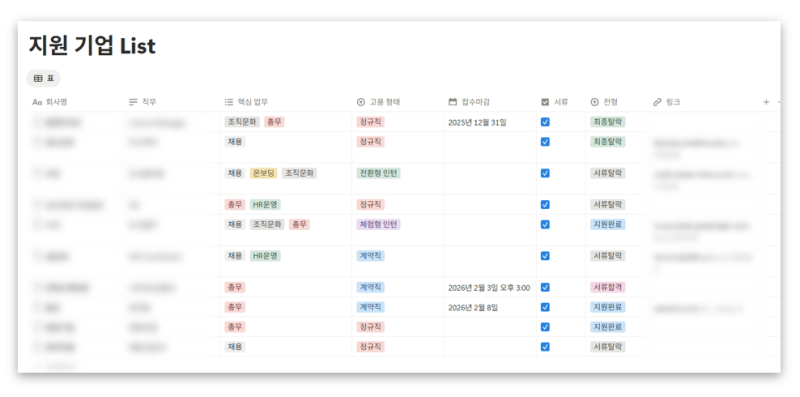
Task: Uncheck 서류 in the 체험형 인턴 row
Action: coord(545,225)
